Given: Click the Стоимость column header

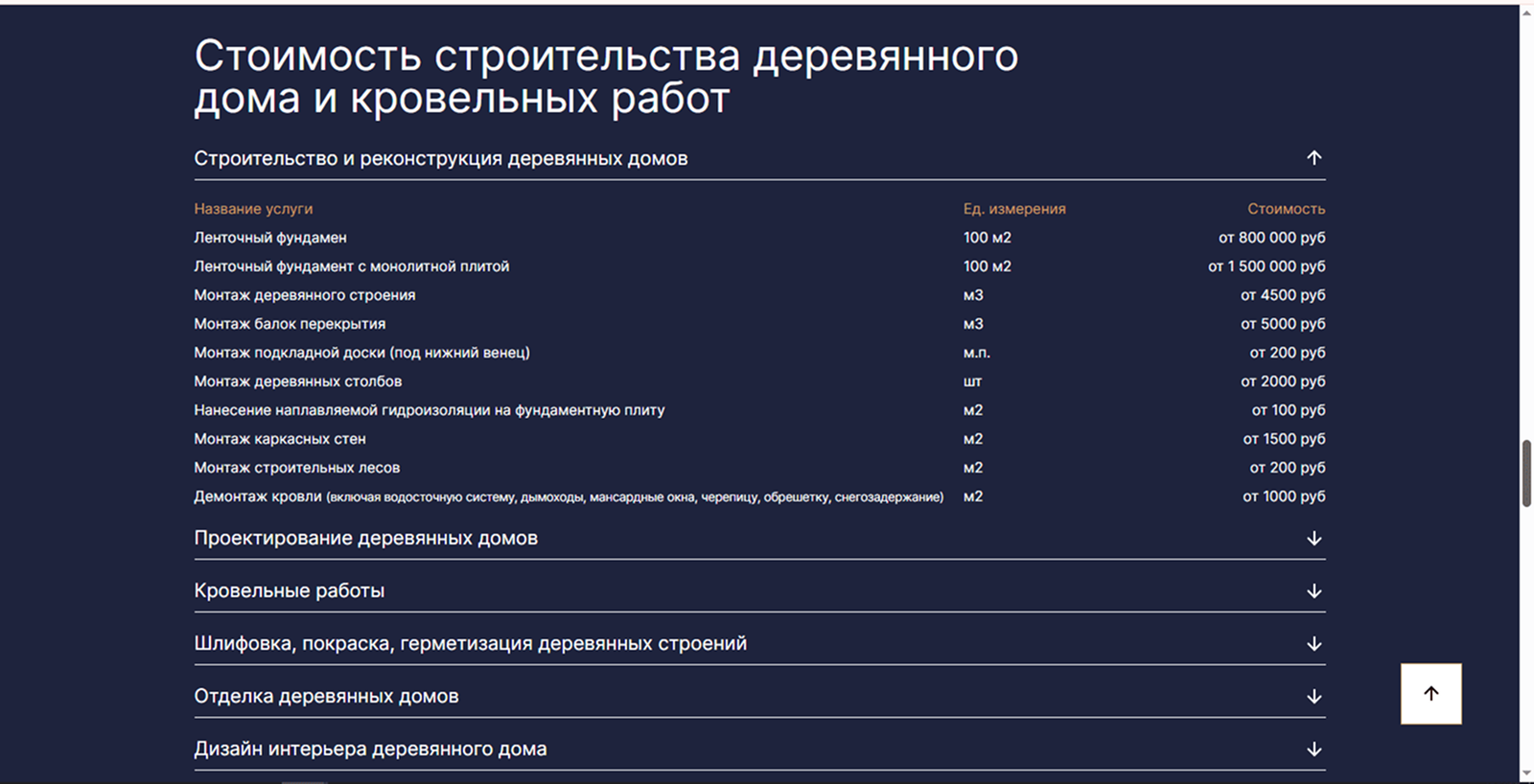Looking at the screenshot, I should click(x=1286, y=209).
